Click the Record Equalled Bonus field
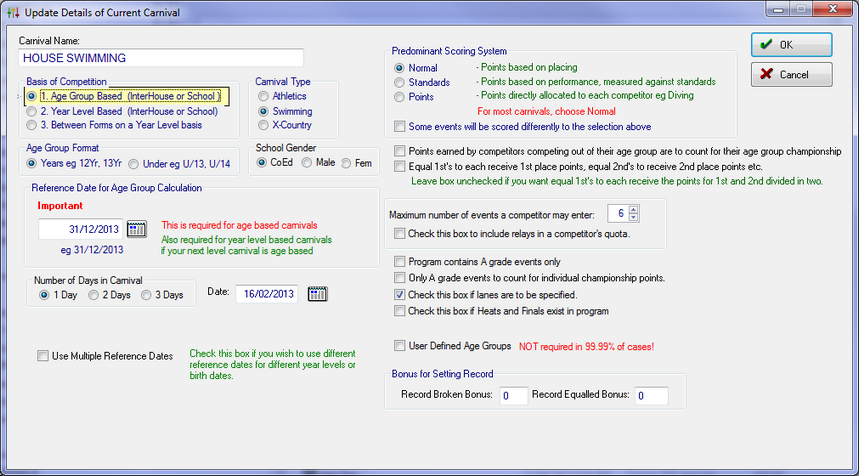Viewport: 859px width, 476px height. 651,395
